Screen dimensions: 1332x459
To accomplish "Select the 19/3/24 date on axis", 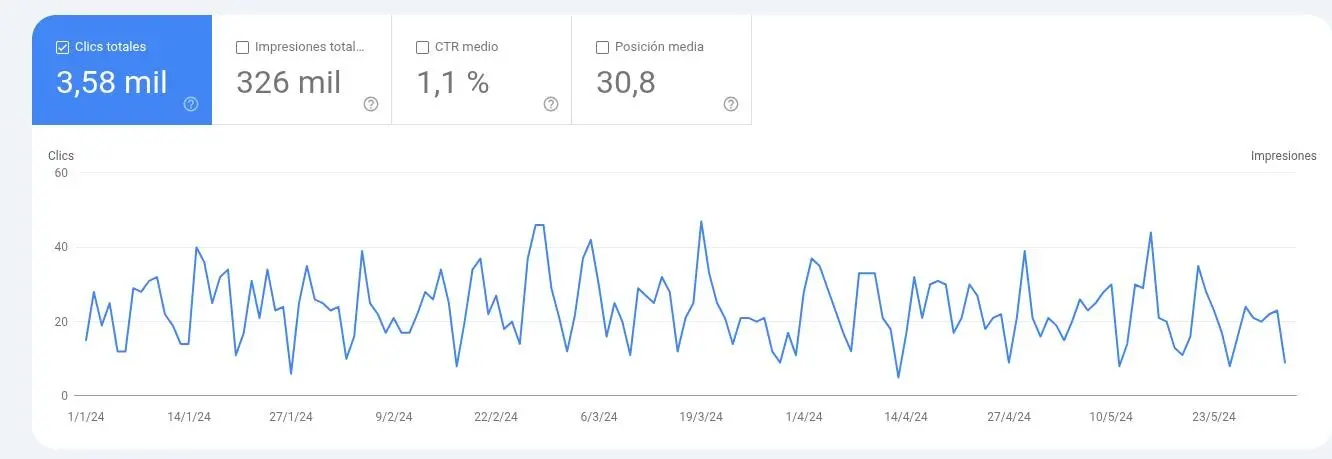I will point(700,417).
